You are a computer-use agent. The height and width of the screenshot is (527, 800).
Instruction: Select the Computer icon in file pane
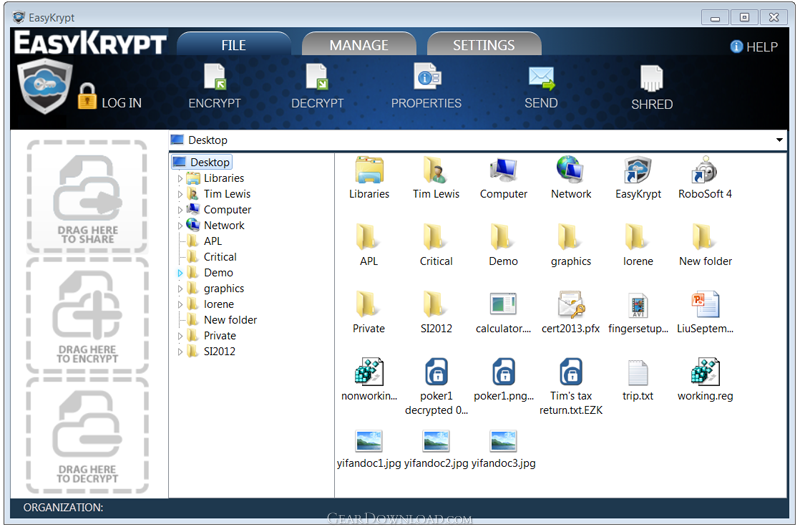(504, 171)
